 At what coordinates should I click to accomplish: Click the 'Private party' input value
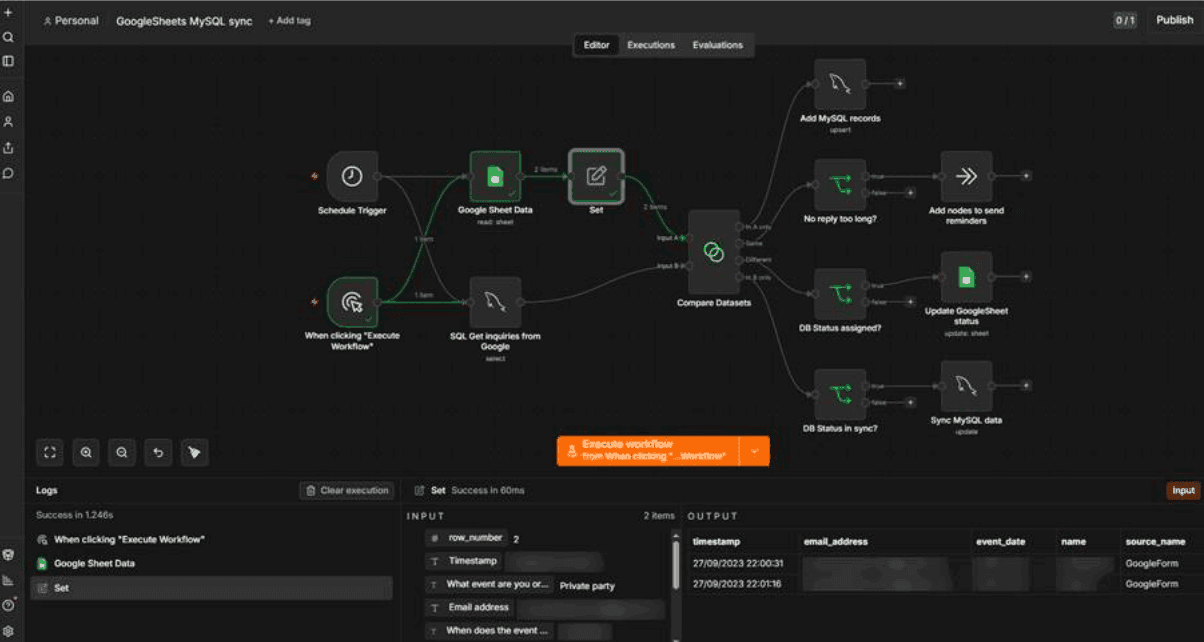587,586
